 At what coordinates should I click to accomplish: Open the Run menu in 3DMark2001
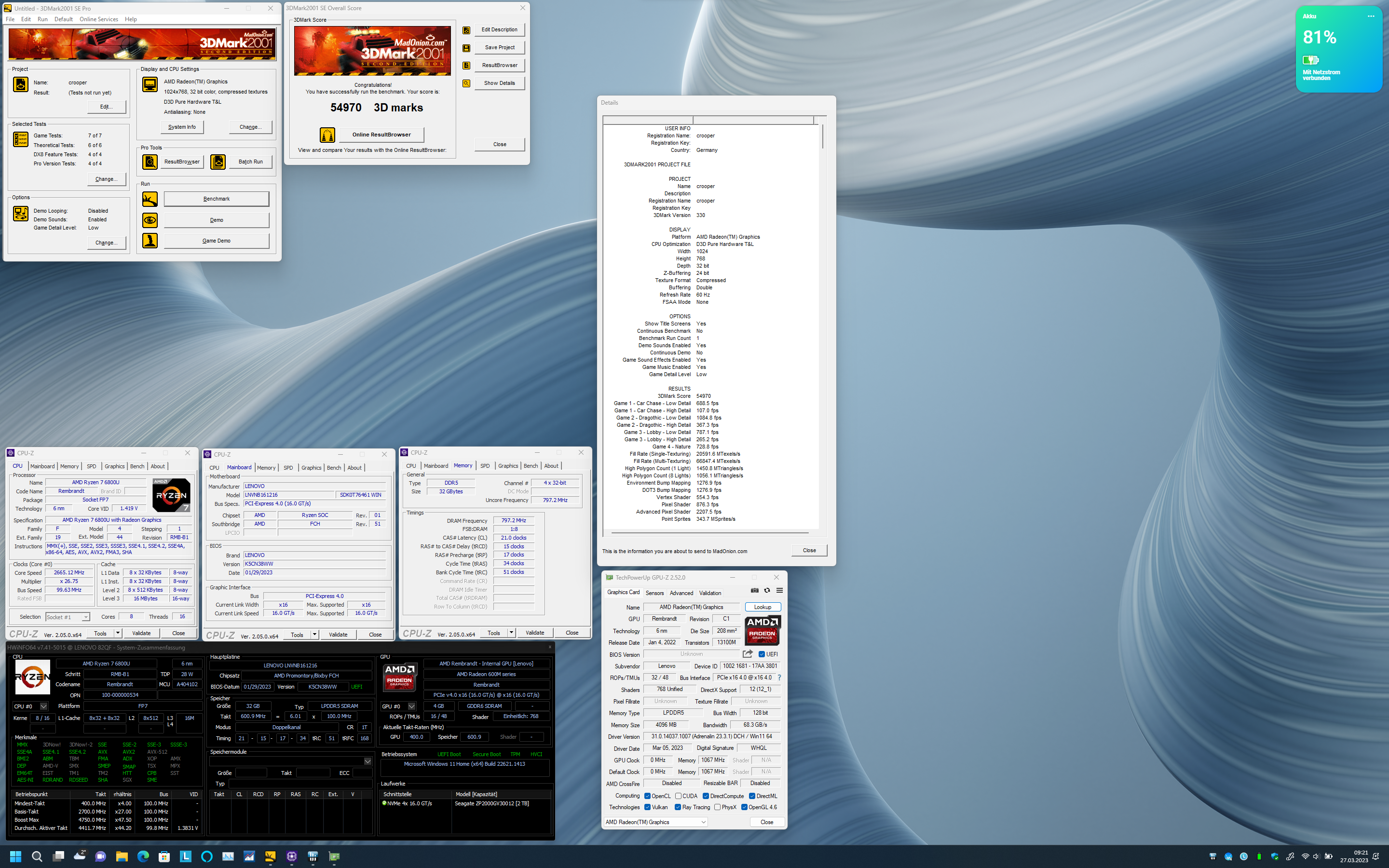[42, 19]
